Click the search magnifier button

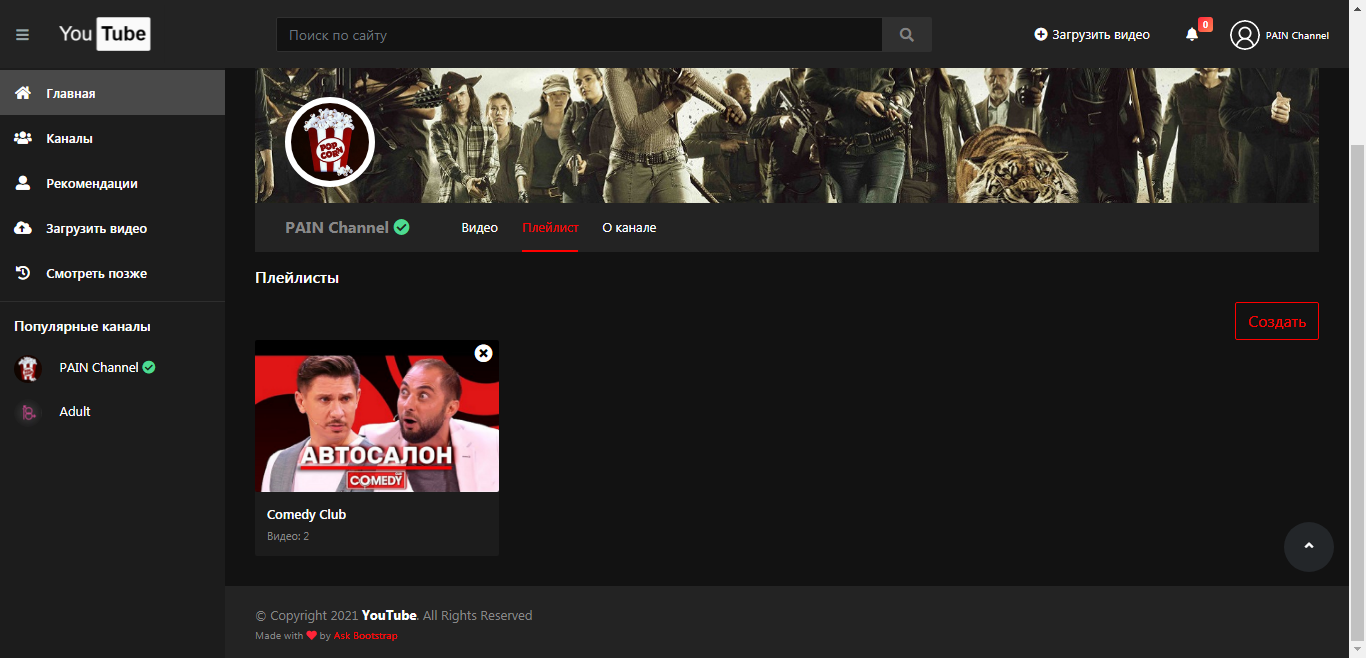coord(907,35)
